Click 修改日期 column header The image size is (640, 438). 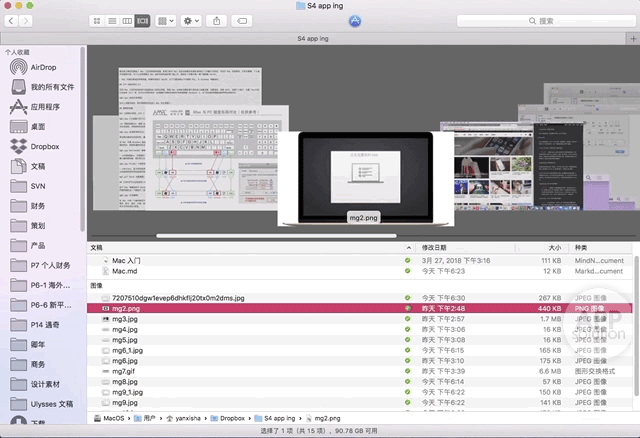click(x=434, y=247)
